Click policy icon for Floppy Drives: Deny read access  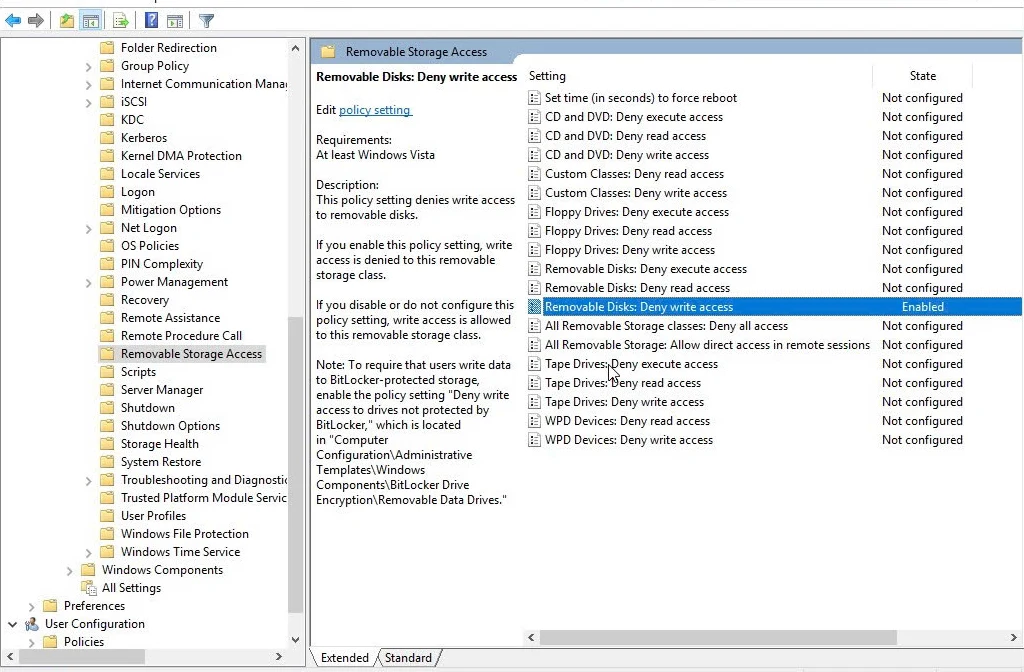[x=534, y=231]
